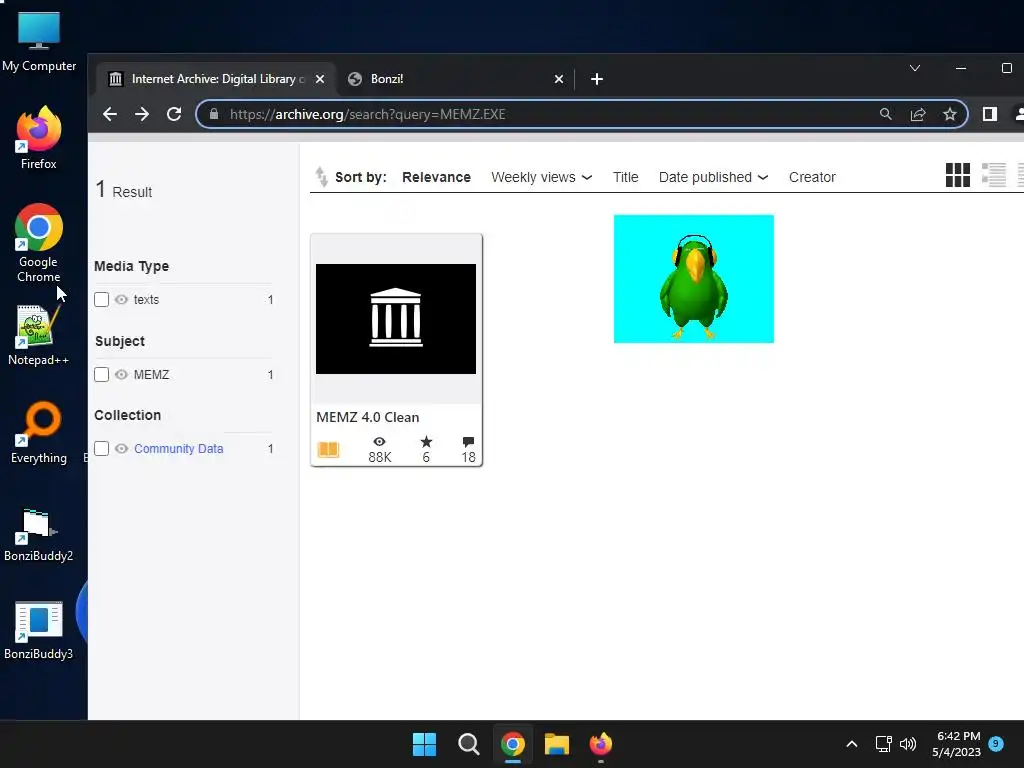Sort results by Relevance
This screenshot has height=768, width=1024.
click(x=436, y=177)
